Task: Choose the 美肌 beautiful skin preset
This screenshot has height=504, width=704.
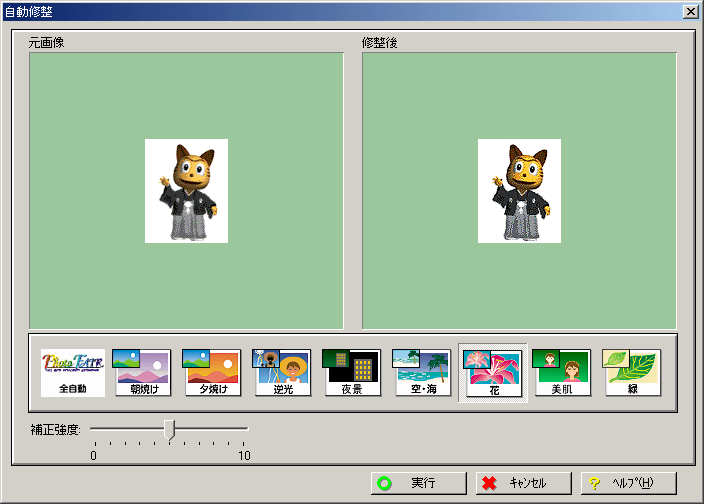Action: coord(562,373)
